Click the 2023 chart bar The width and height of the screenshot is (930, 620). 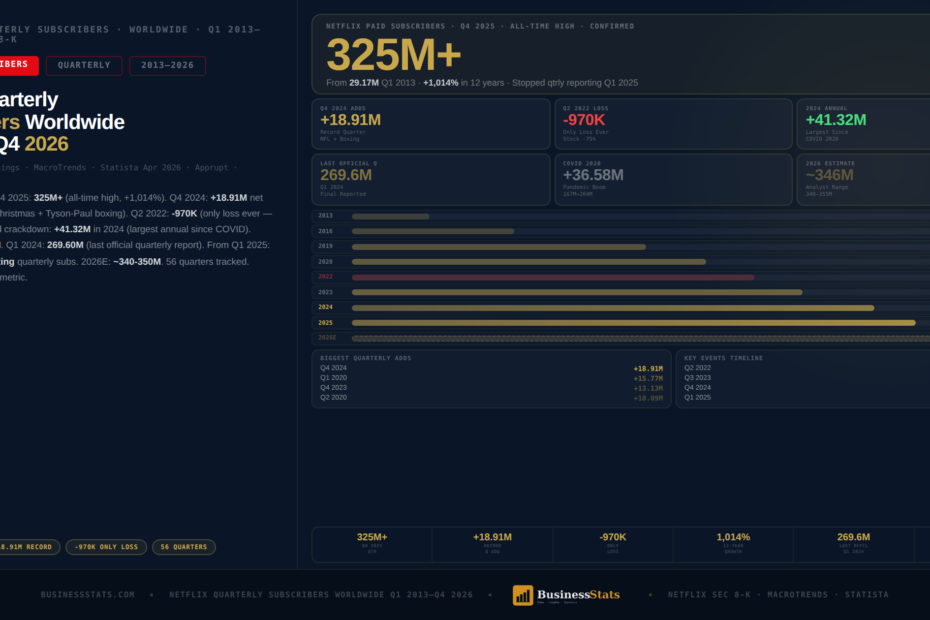577,292
